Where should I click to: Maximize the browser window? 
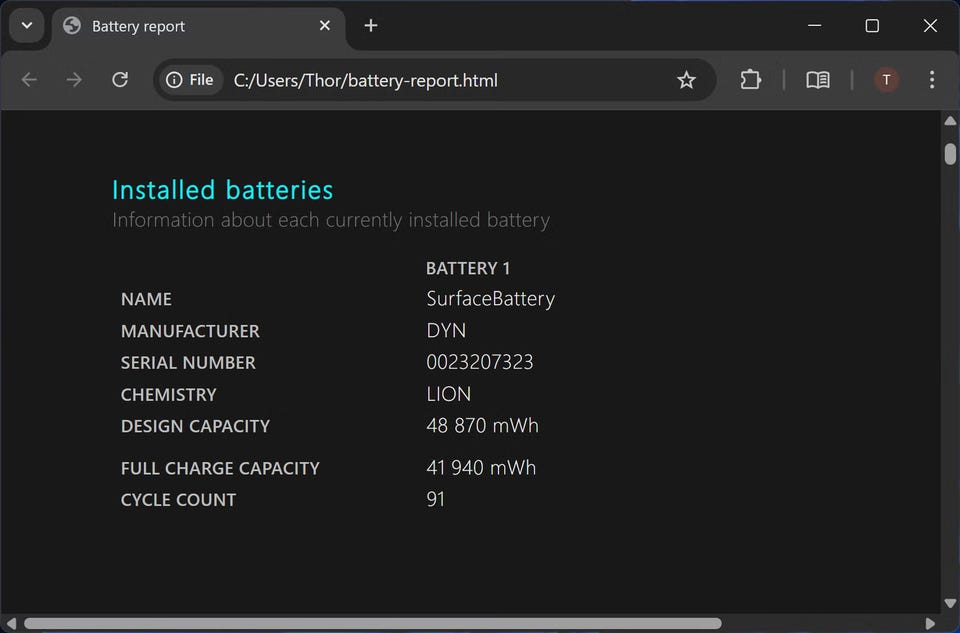pos(872,26)
